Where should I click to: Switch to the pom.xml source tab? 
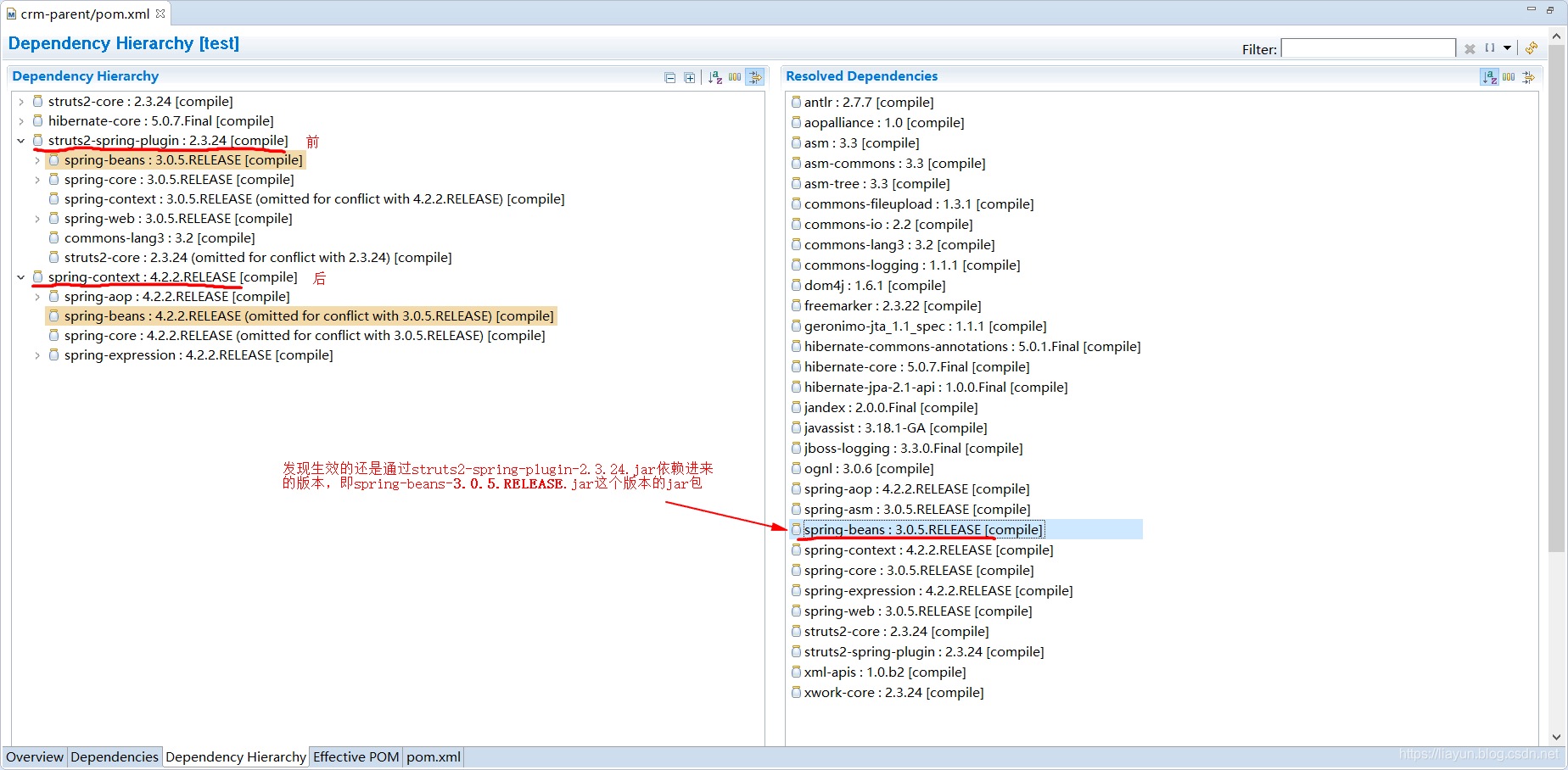coord(434,756)
